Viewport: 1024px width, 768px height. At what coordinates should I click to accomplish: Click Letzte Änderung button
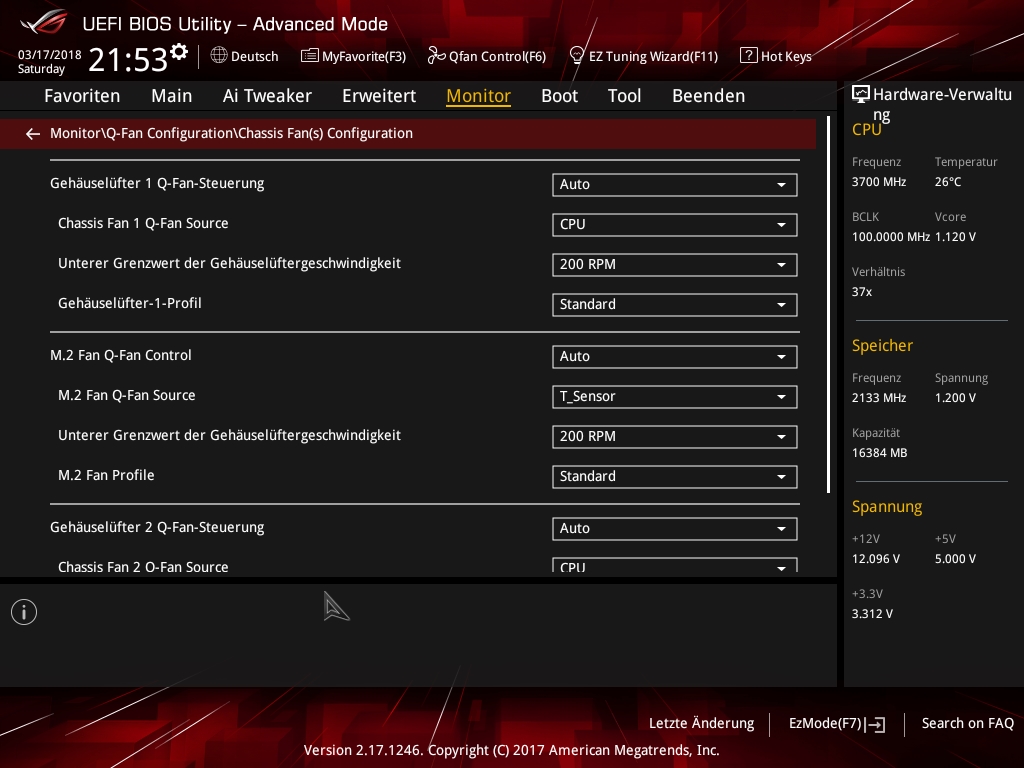click(701, 724)
